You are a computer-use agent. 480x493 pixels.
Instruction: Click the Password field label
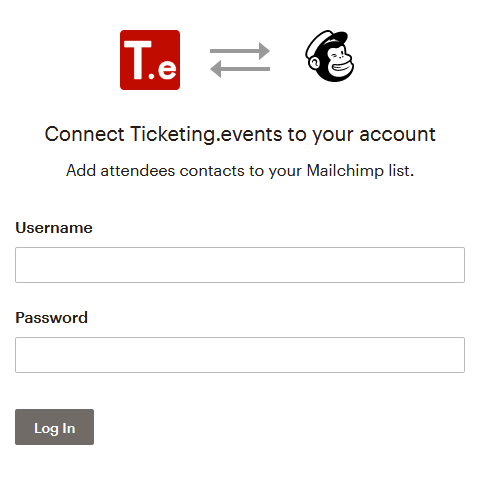click(x=52, y=318)
